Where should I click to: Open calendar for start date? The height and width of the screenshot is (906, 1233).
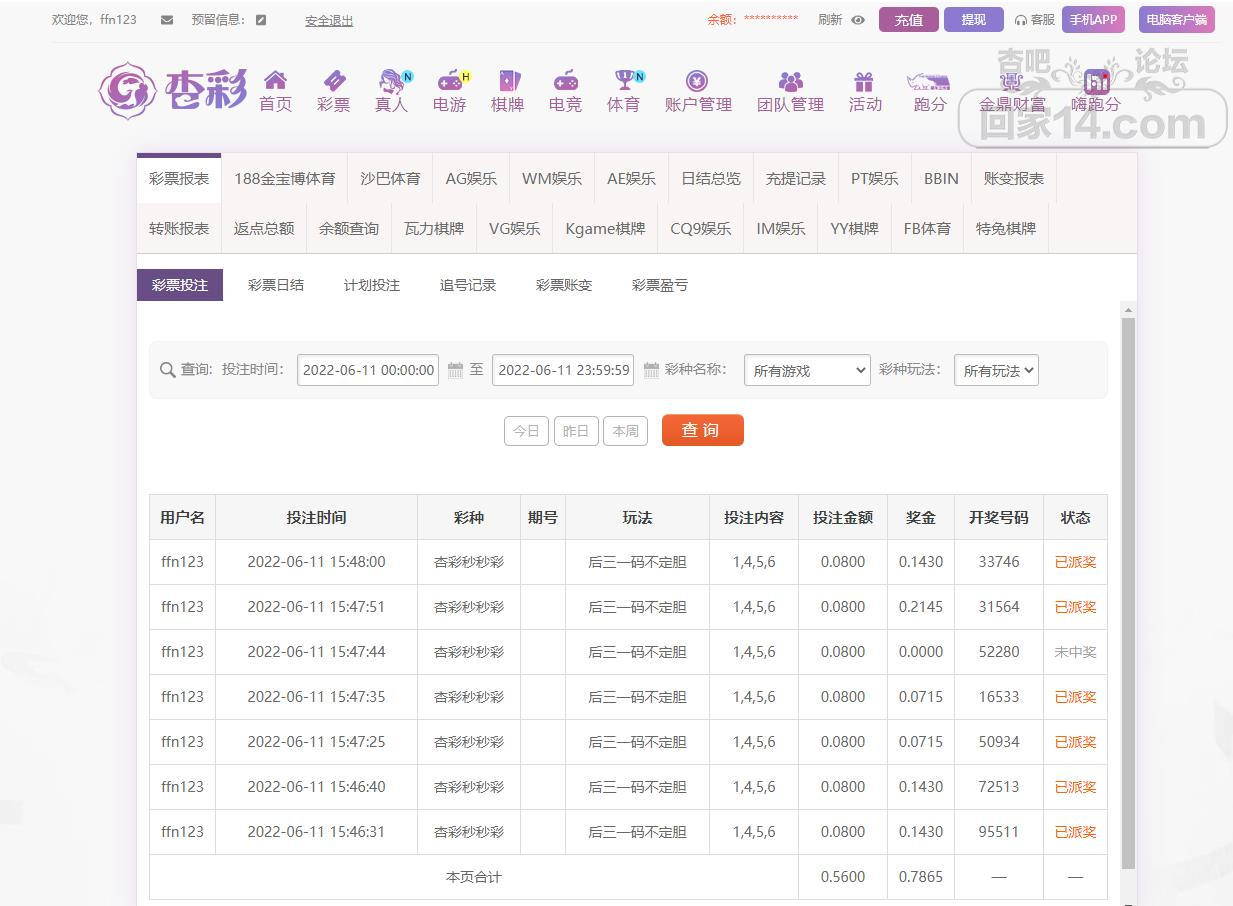455,371
